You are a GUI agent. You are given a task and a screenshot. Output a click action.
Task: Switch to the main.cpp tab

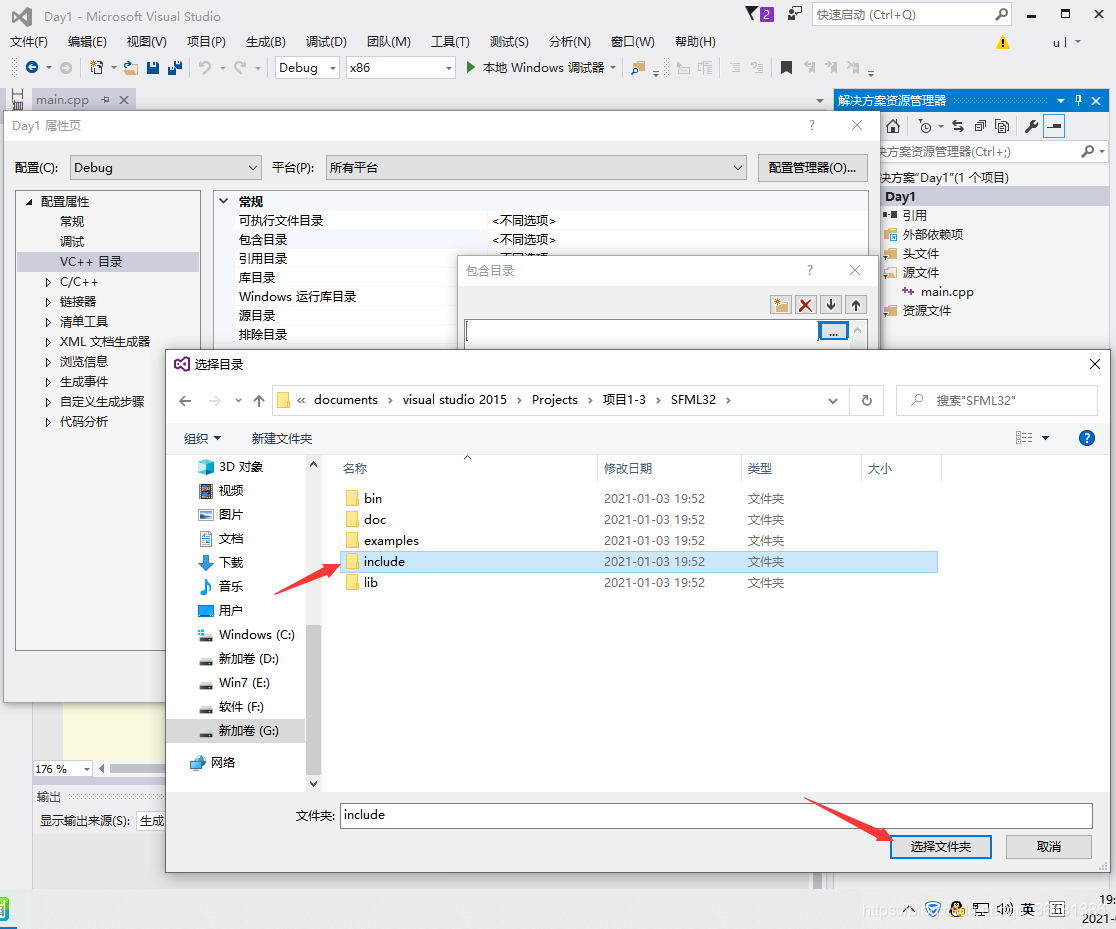pos(63,100)
